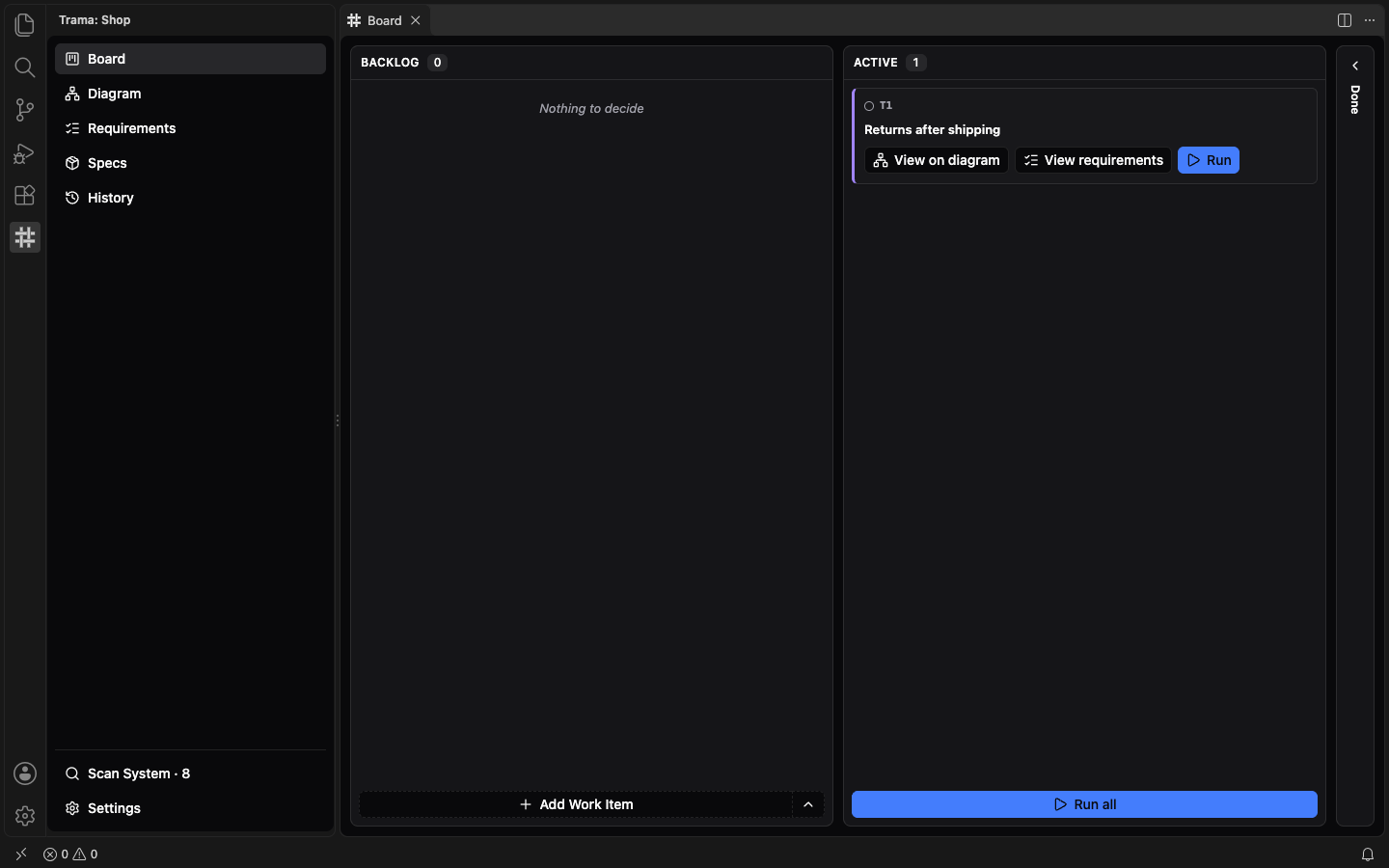This screenshot has width=1389, height=868.
Task: Open Specs in sidebar
Action: coord(190,163)
